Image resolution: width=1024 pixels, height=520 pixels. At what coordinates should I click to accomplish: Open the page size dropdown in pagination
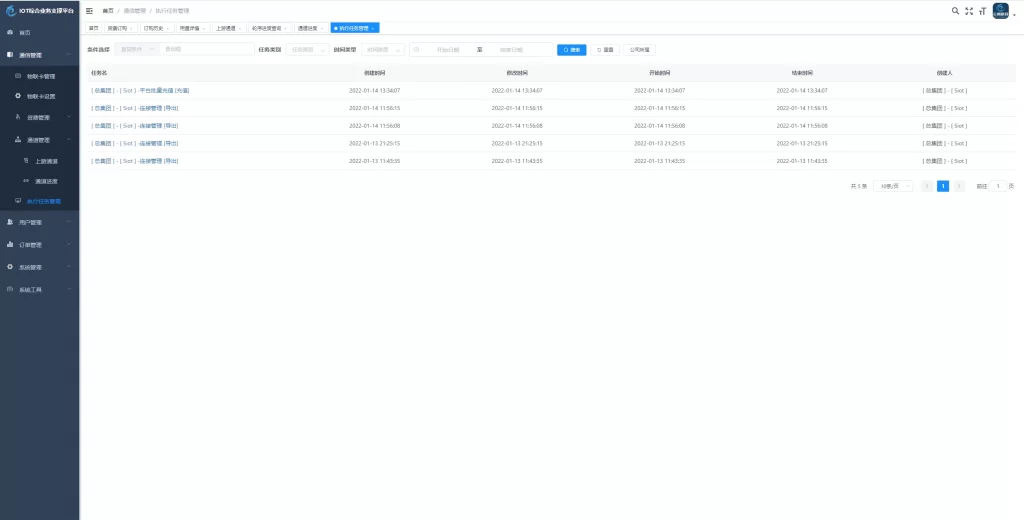coord(892,186)
